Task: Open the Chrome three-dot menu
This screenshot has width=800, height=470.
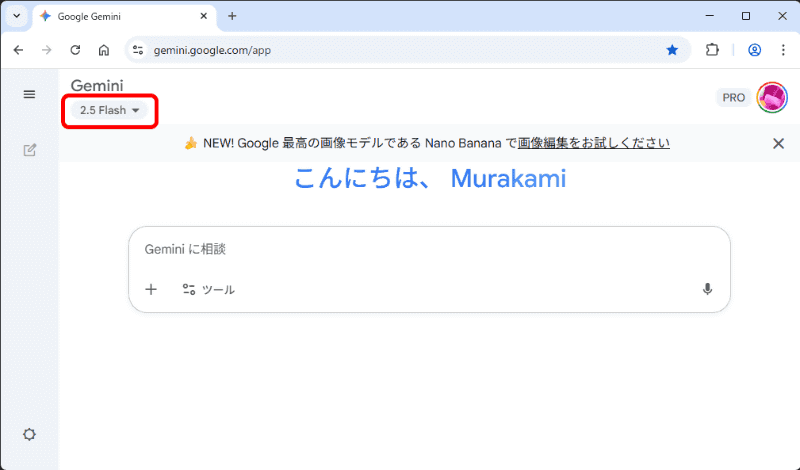Action: (x=783, y=50)
